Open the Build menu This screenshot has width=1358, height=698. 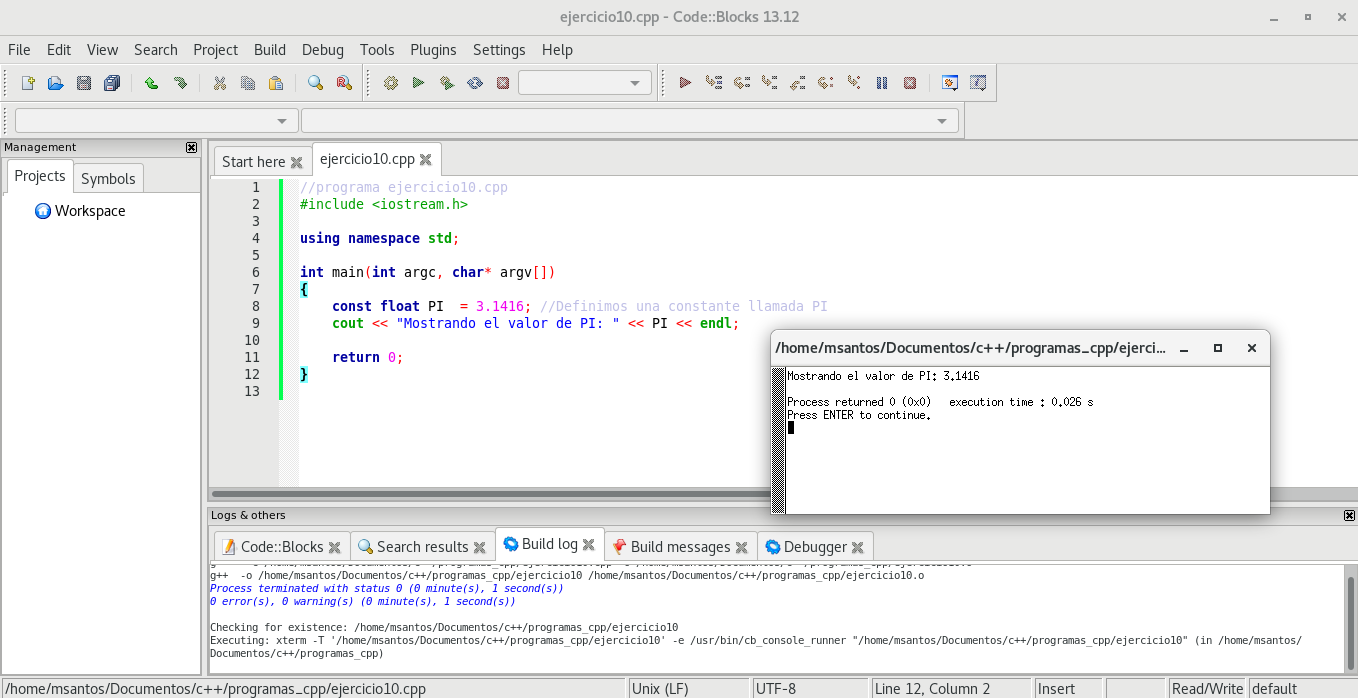pyautogui.click(x=270, y=49)
